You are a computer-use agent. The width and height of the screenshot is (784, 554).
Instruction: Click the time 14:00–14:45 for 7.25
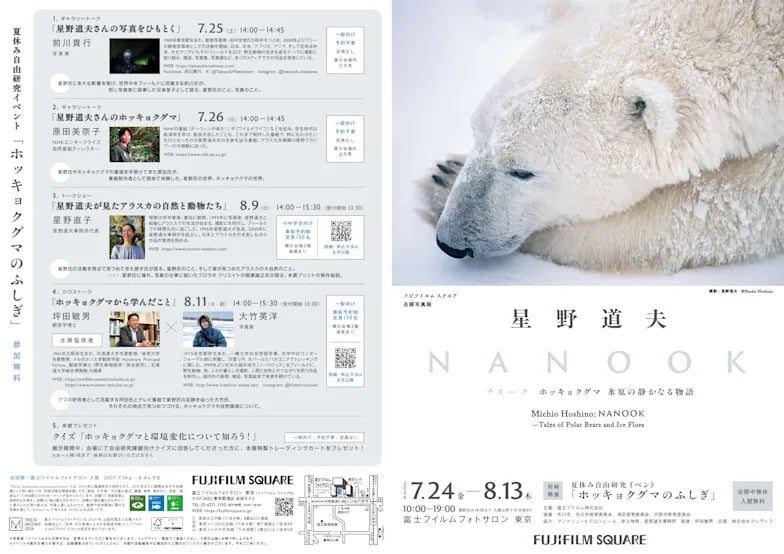click(262, 30)
